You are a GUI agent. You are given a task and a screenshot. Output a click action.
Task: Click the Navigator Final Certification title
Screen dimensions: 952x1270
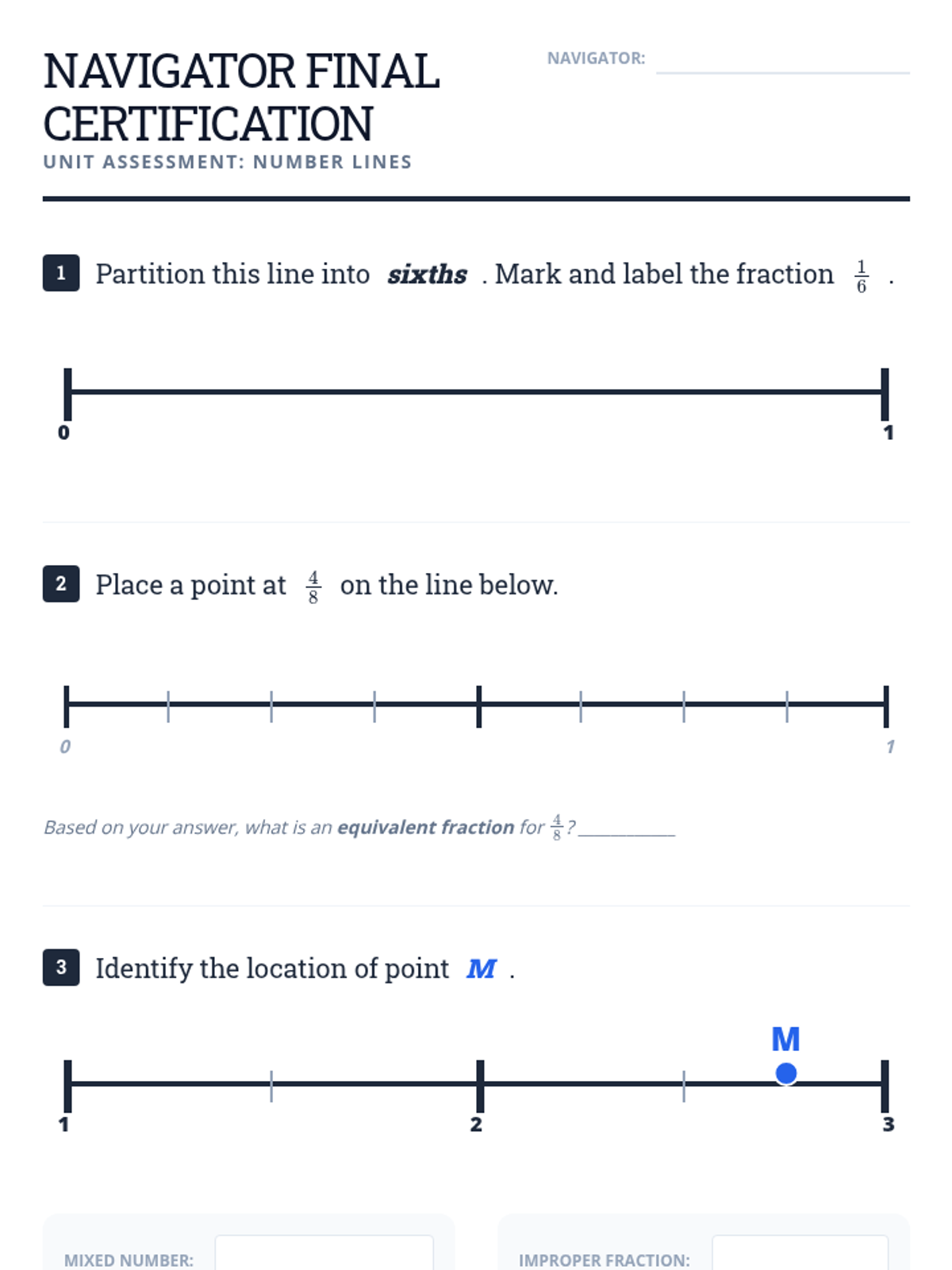pos(241,97)
